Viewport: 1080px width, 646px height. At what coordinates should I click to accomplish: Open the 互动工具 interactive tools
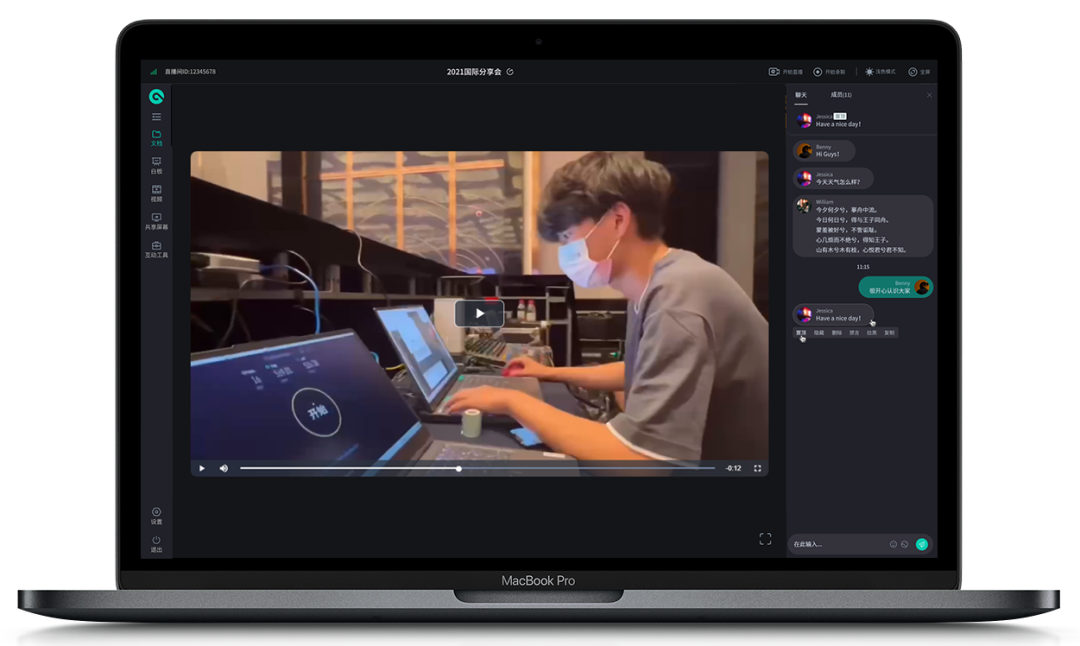156,249
